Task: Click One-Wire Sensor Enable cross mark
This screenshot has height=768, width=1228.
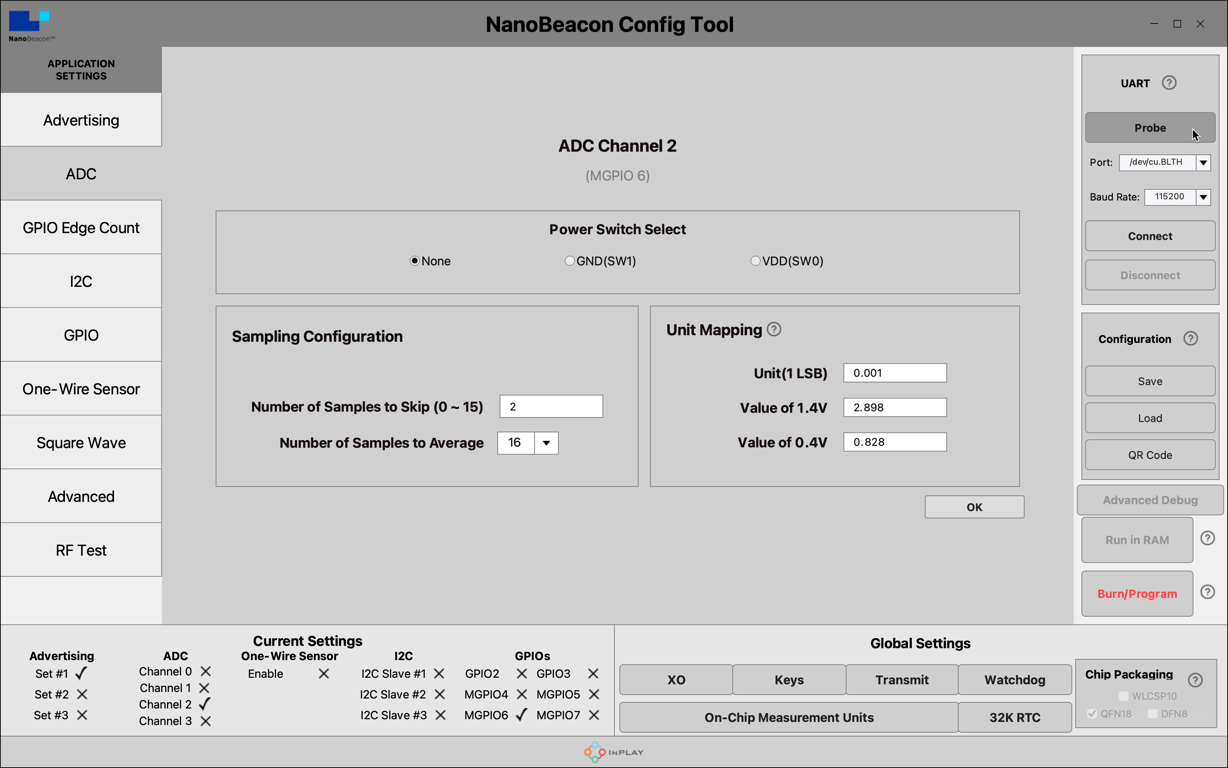Action: (x=323, y=674)
